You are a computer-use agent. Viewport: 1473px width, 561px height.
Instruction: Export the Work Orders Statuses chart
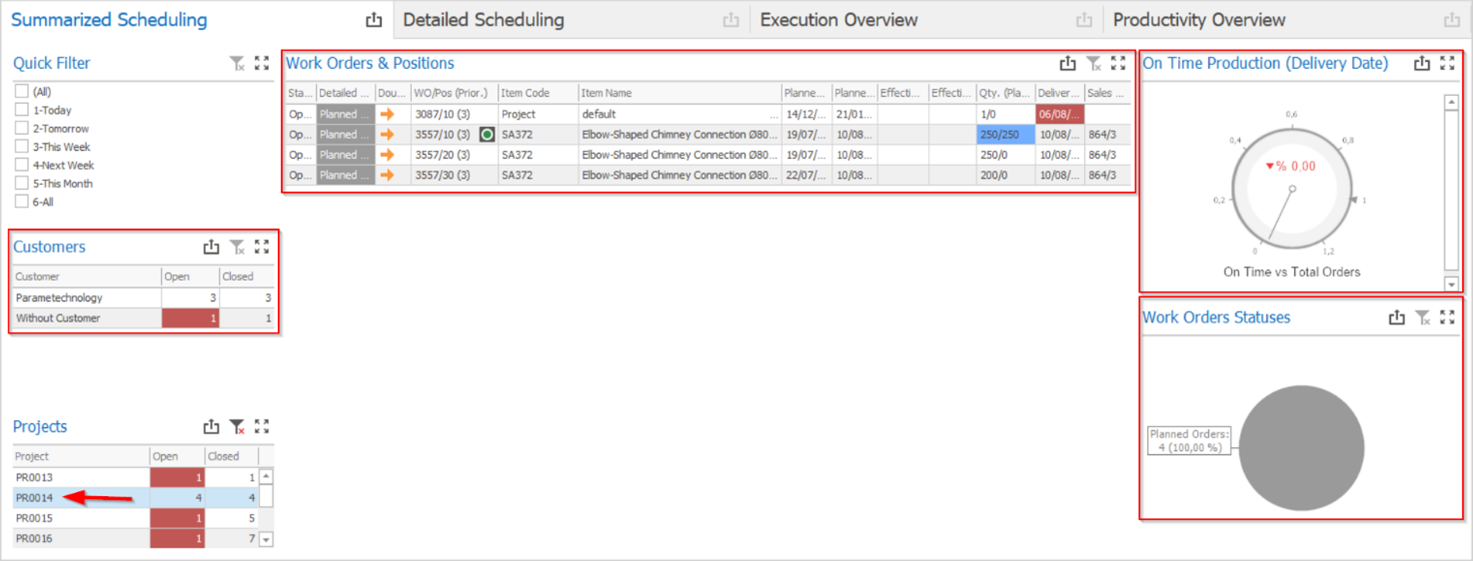click(x=1397, y=318)
